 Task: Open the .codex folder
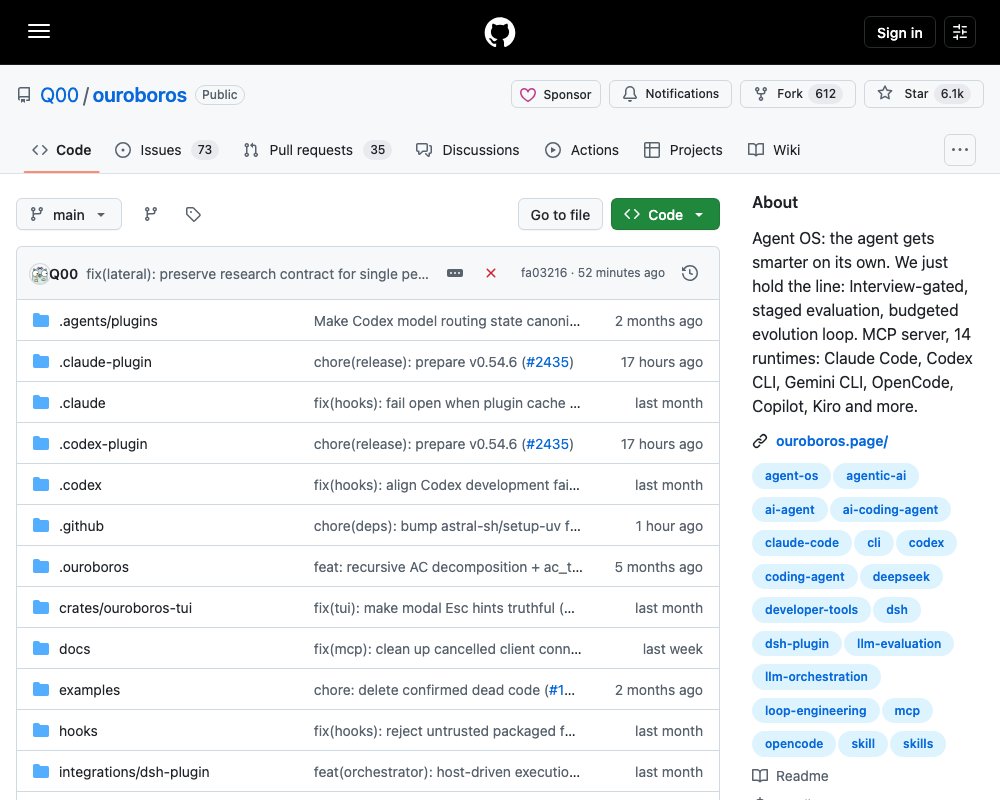pos(80,485)
